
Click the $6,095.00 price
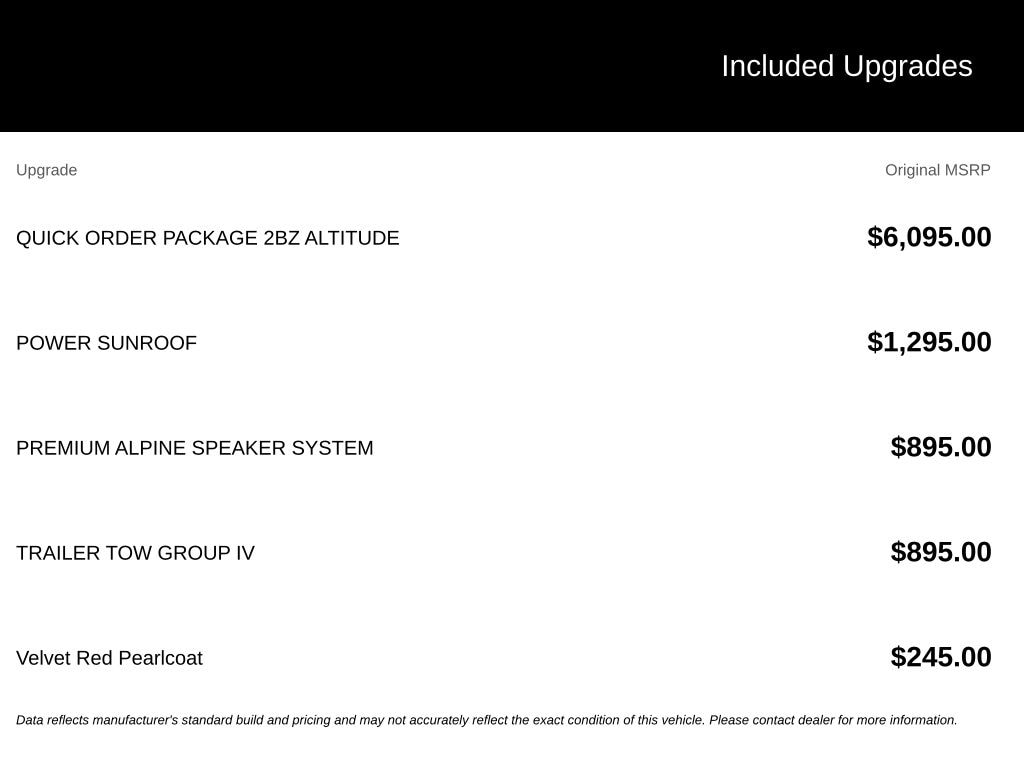[929, 237]
